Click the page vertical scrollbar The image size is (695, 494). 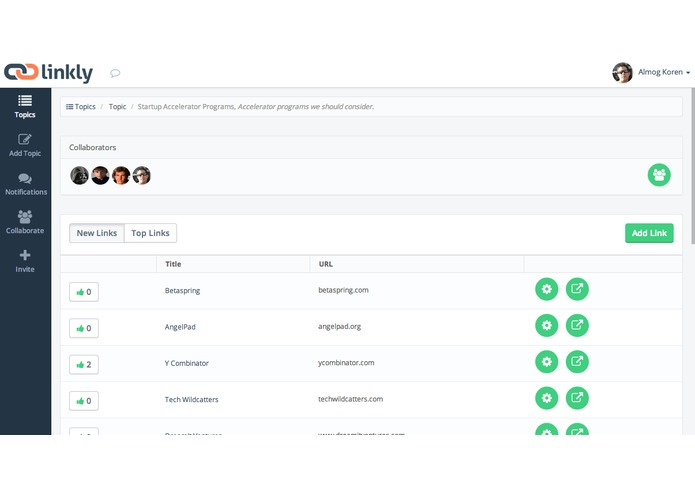coord(692,166)
